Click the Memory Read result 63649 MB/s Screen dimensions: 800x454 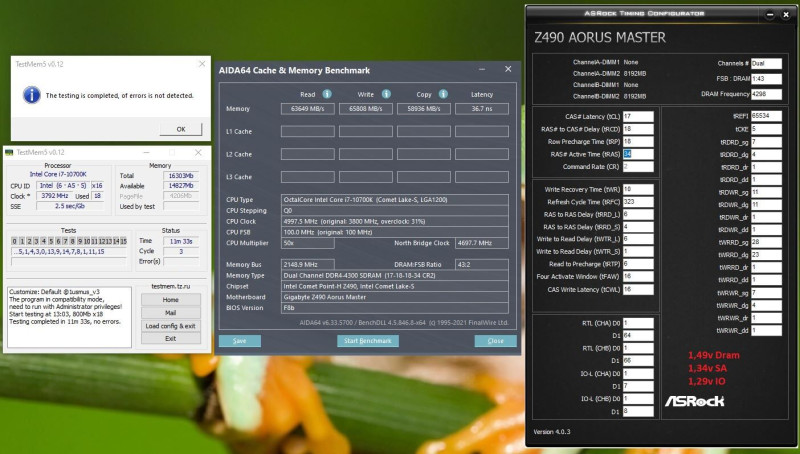308,109
